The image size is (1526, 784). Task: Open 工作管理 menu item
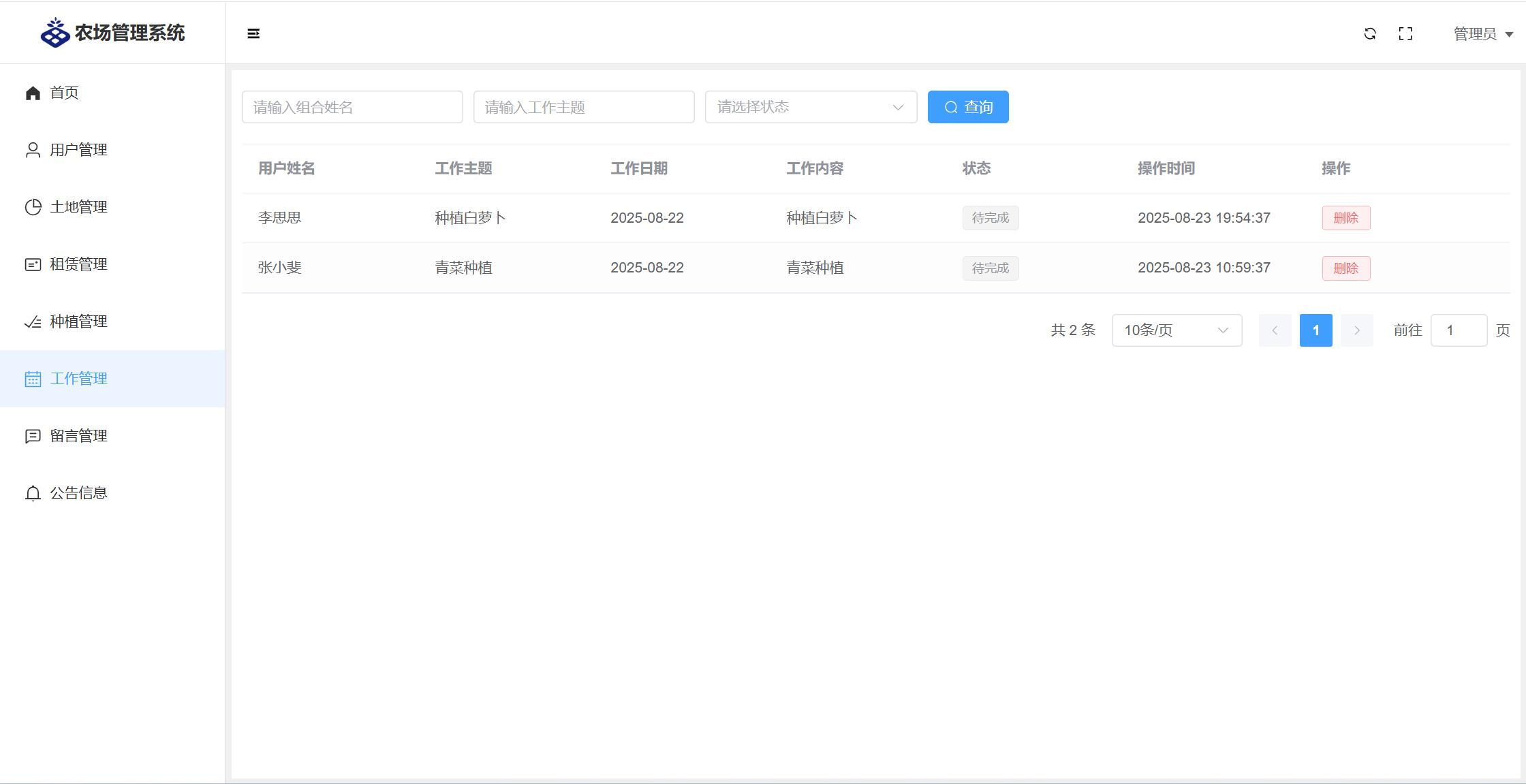coord(78,379)
